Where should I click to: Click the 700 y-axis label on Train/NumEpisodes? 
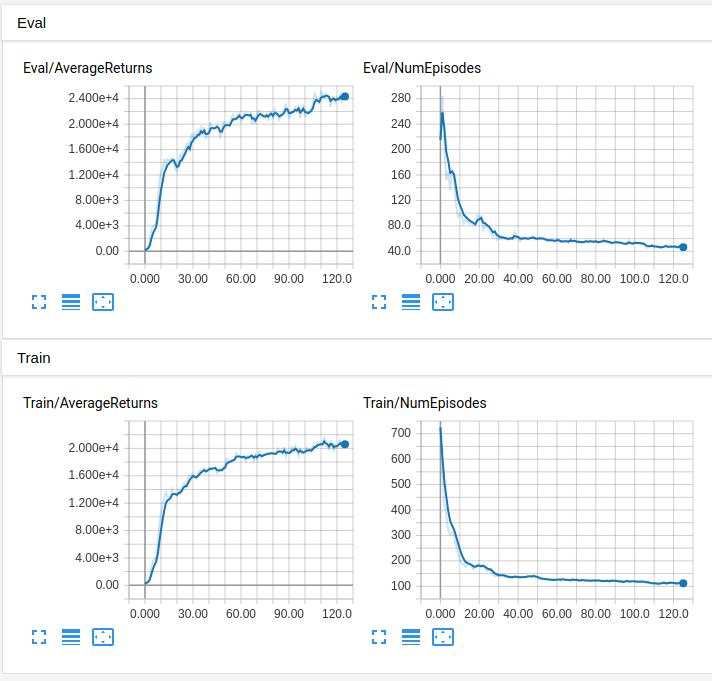point(401,433)
